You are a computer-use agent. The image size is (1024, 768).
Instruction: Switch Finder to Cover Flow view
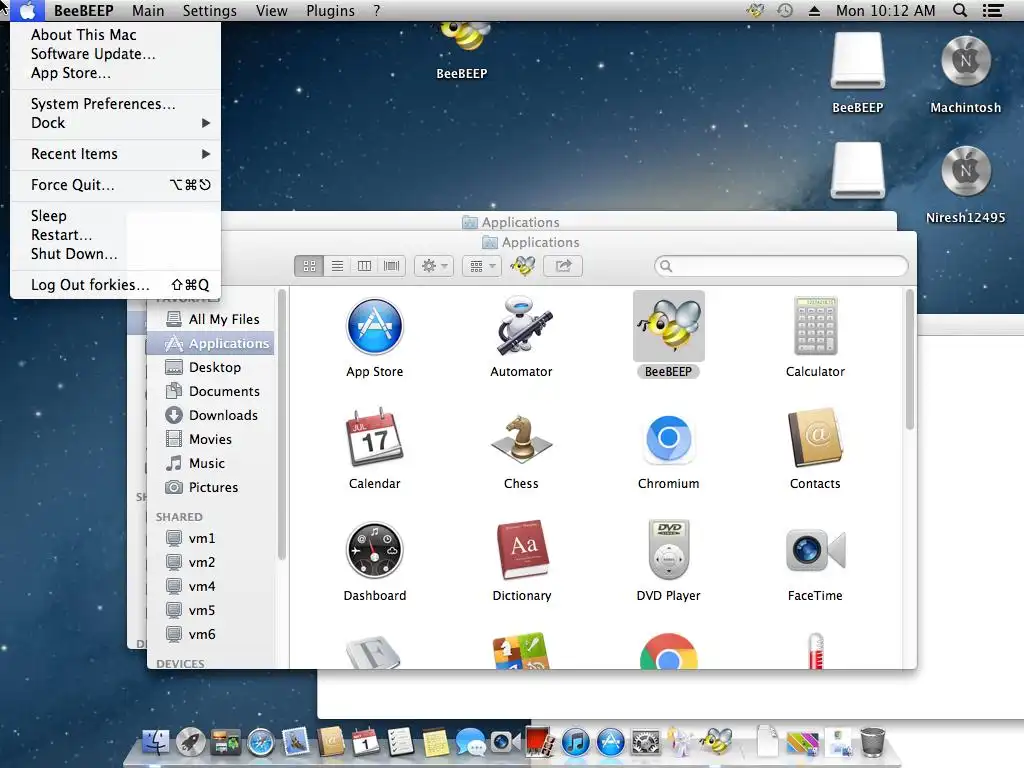[x=391, y=266]
